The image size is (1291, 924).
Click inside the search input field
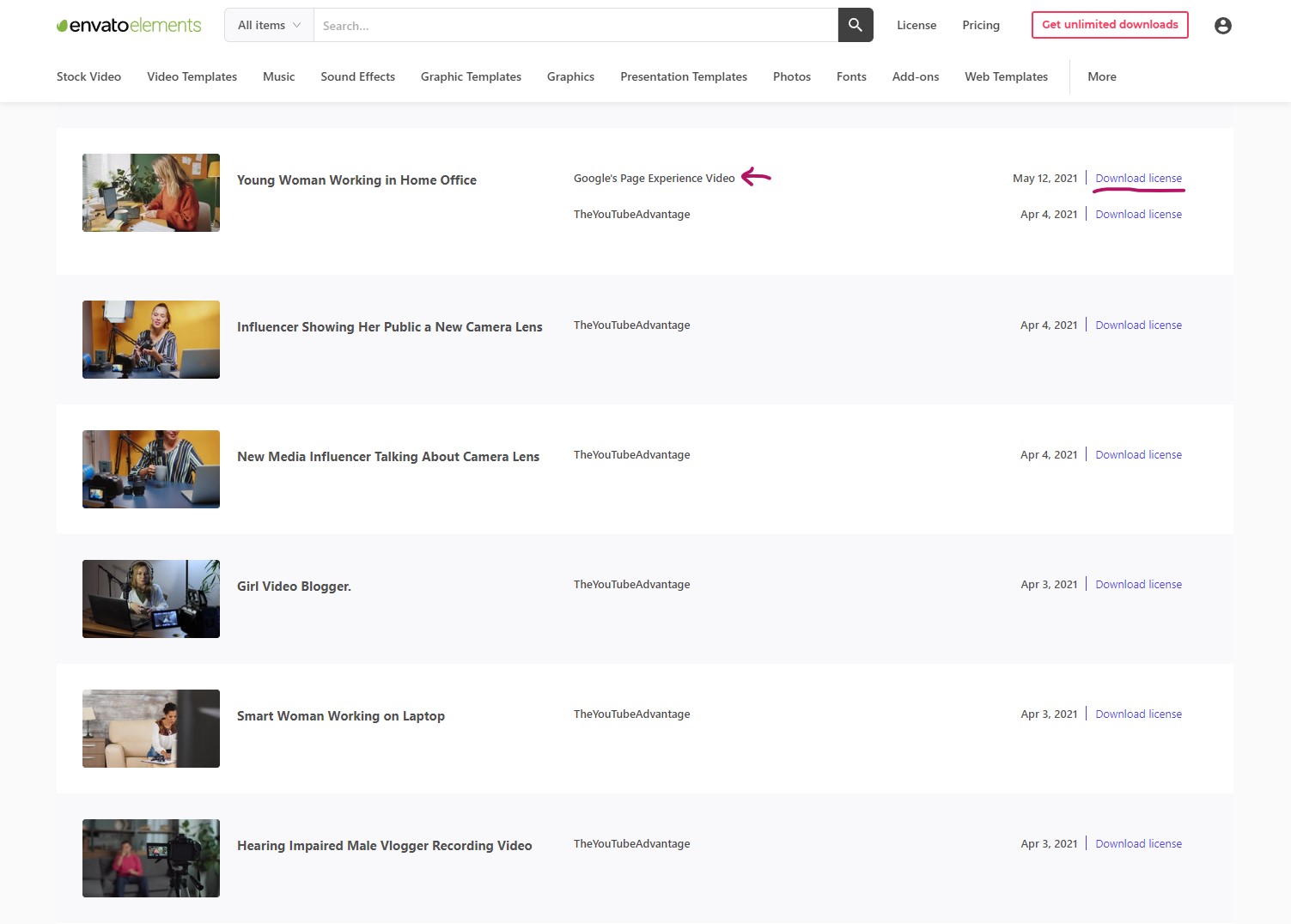pos(575,26)
